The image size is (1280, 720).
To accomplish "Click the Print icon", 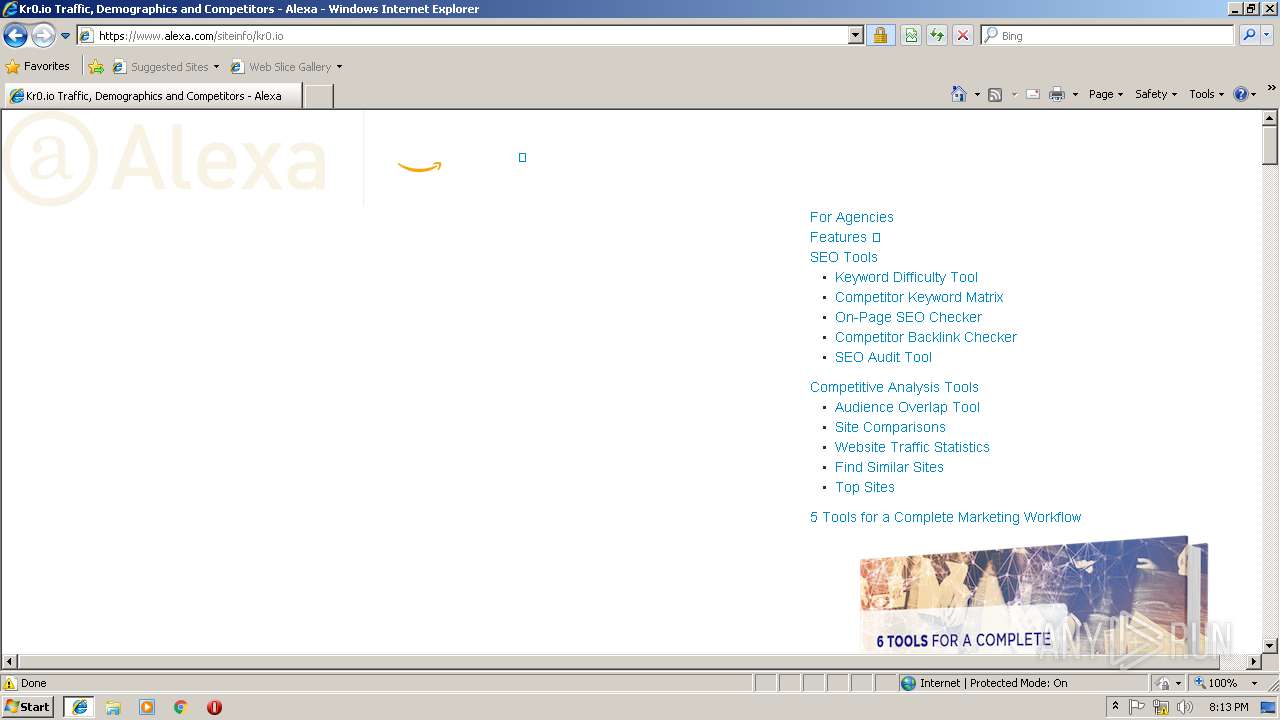I will (1057, 94).
